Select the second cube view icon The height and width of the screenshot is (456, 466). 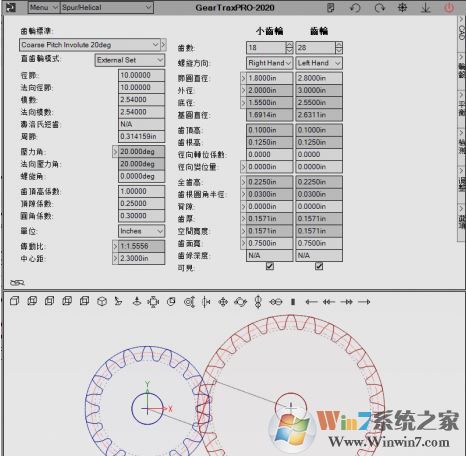tap(32, 301)
